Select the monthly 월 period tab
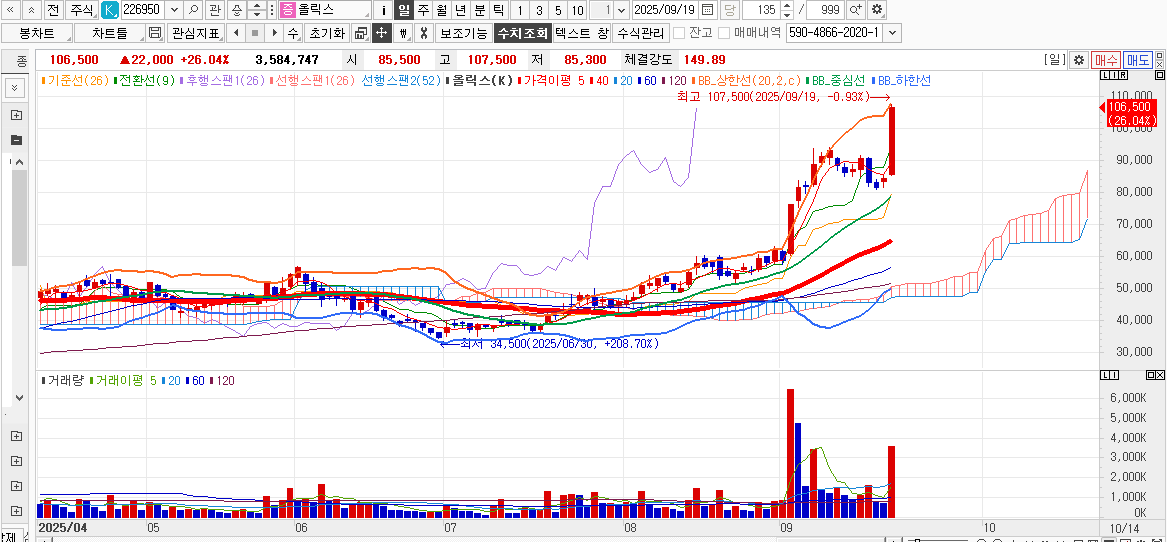The height and width of the screenshot is (542, 1167). (441, 10)
